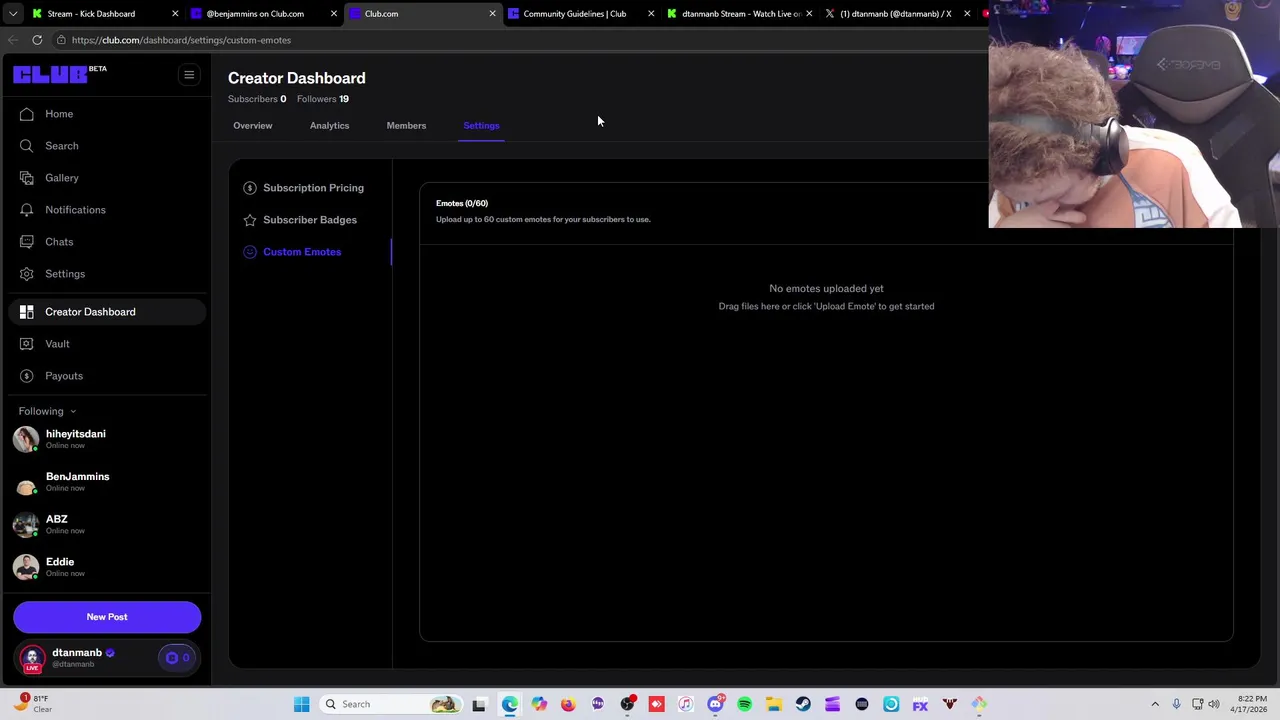Open Task View on the taskbar
The height and width of the screenshot is (720, 1280).
479,704
